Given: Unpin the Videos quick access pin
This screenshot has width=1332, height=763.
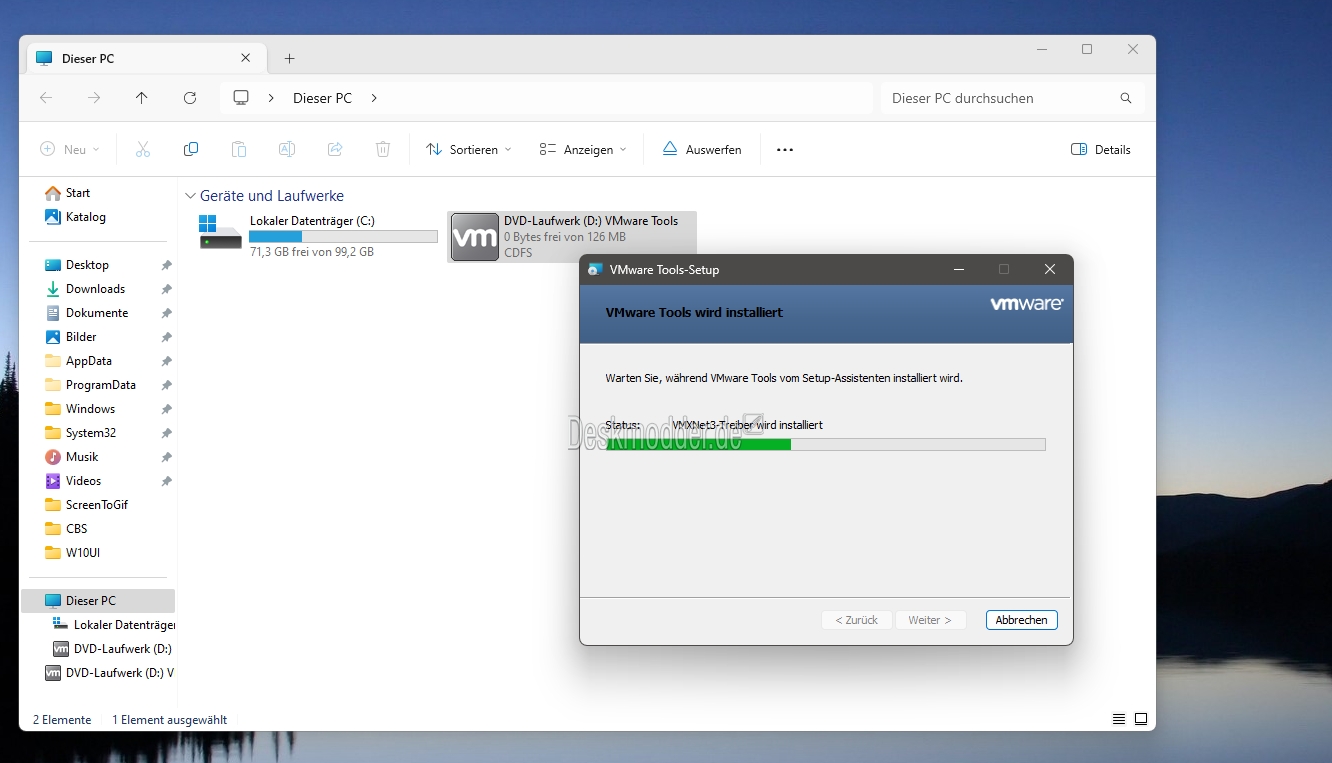Looking at the screenshot, I should [166, 481].
